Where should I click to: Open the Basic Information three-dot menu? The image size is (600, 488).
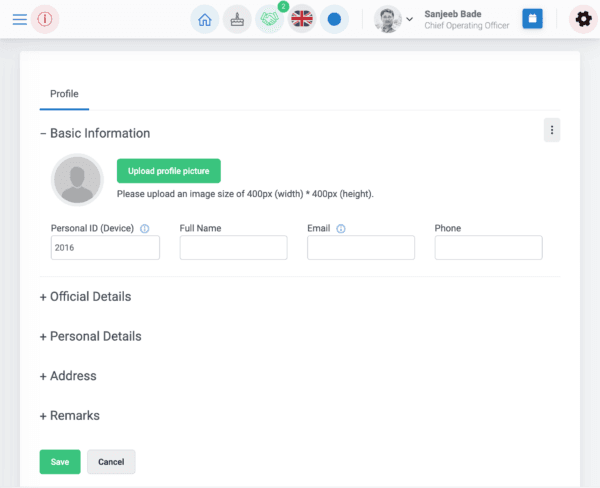pos(552,130)
